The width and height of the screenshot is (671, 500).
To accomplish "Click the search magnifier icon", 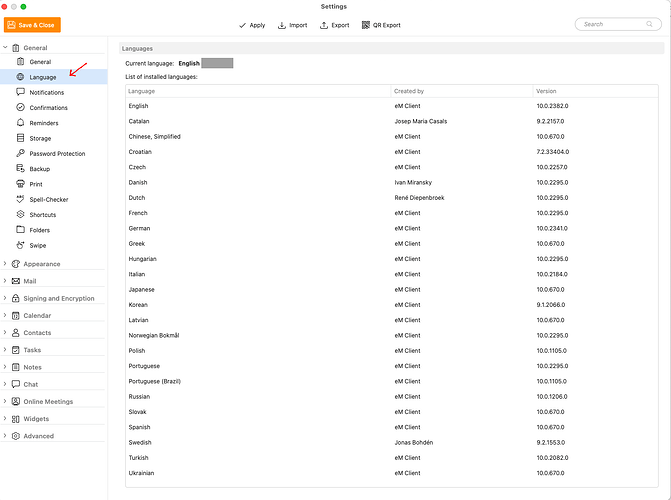I will click(649, 24).
